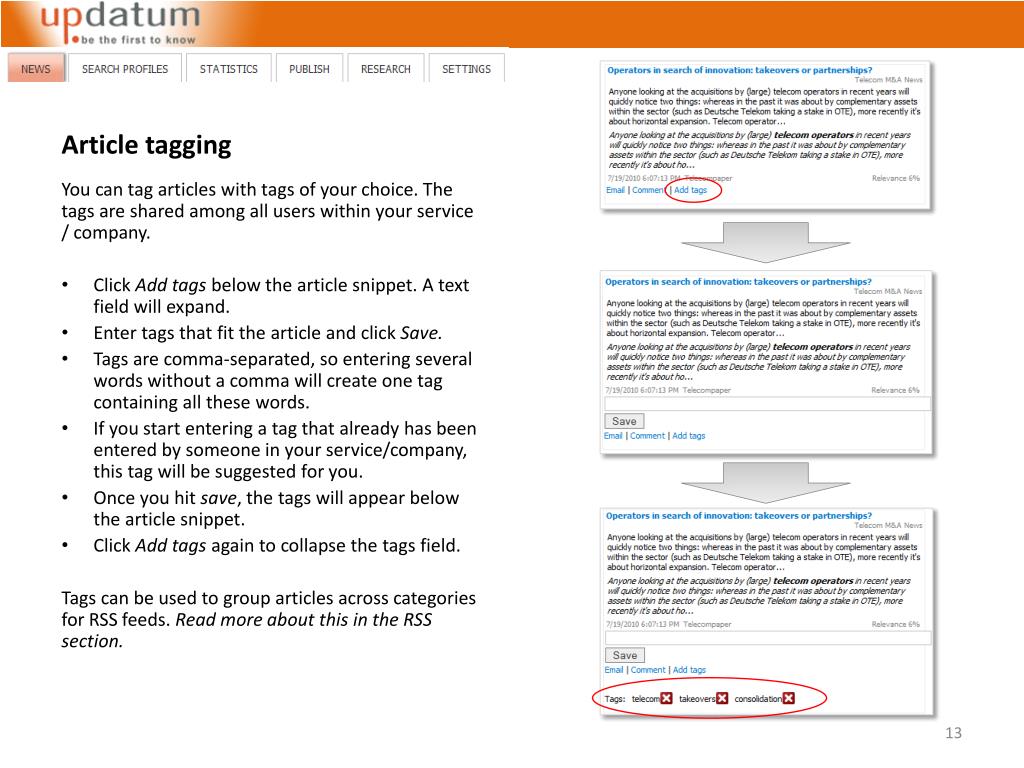1024x768 pixels.
Task: Collapse field via Add tags in middle card
Action: coord(689,436)
